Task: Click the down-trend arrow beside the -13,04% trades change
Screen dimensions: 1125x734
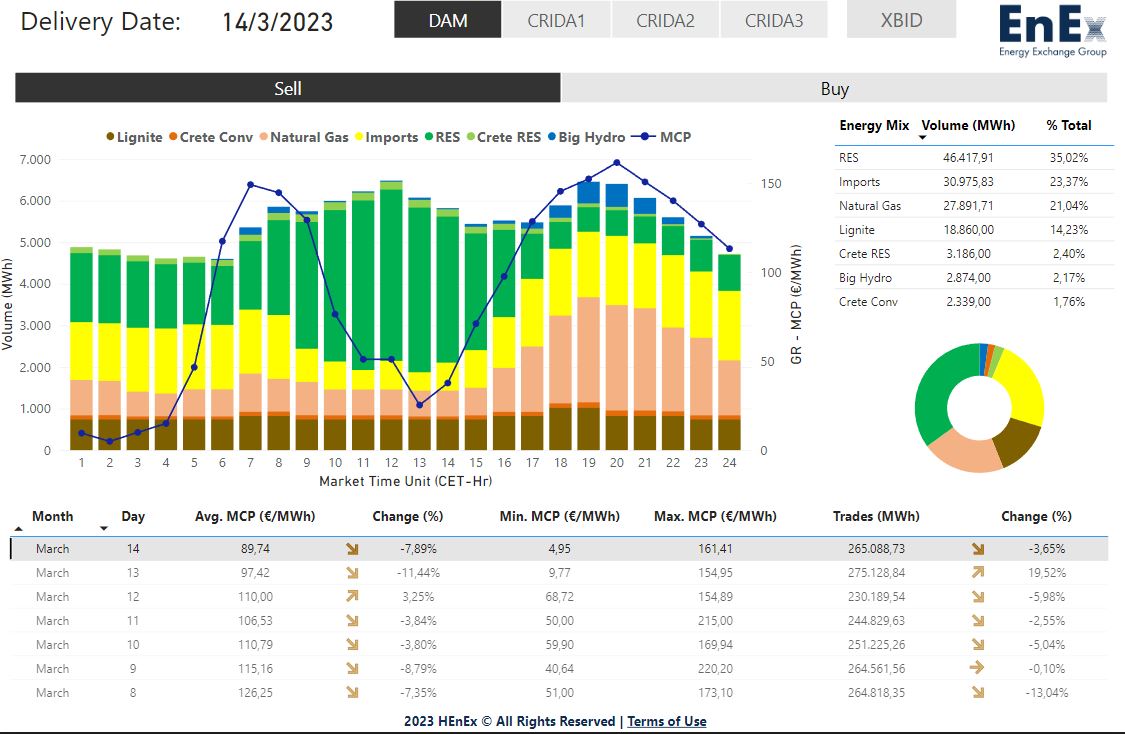Action: (978, 693)
